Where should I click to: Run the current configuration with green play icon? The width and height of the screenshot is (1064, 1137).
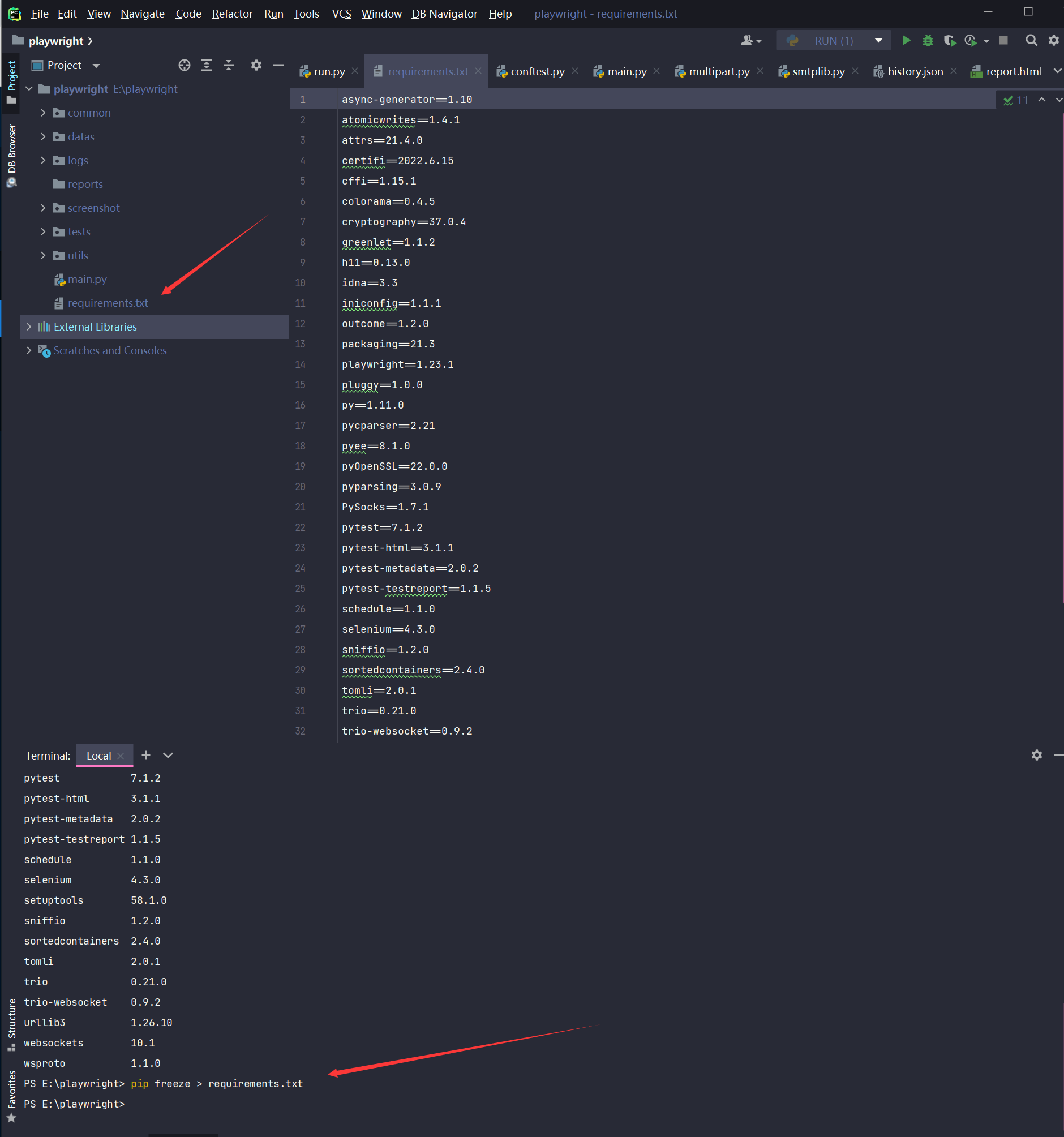[x=906, y=41]
